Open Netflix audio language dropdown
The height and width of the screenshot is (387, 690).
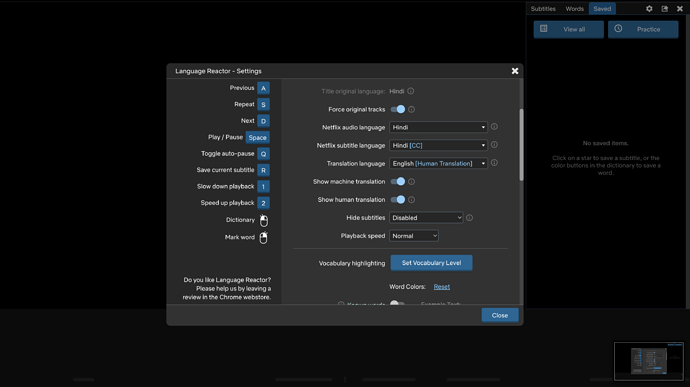coord(438,127)
